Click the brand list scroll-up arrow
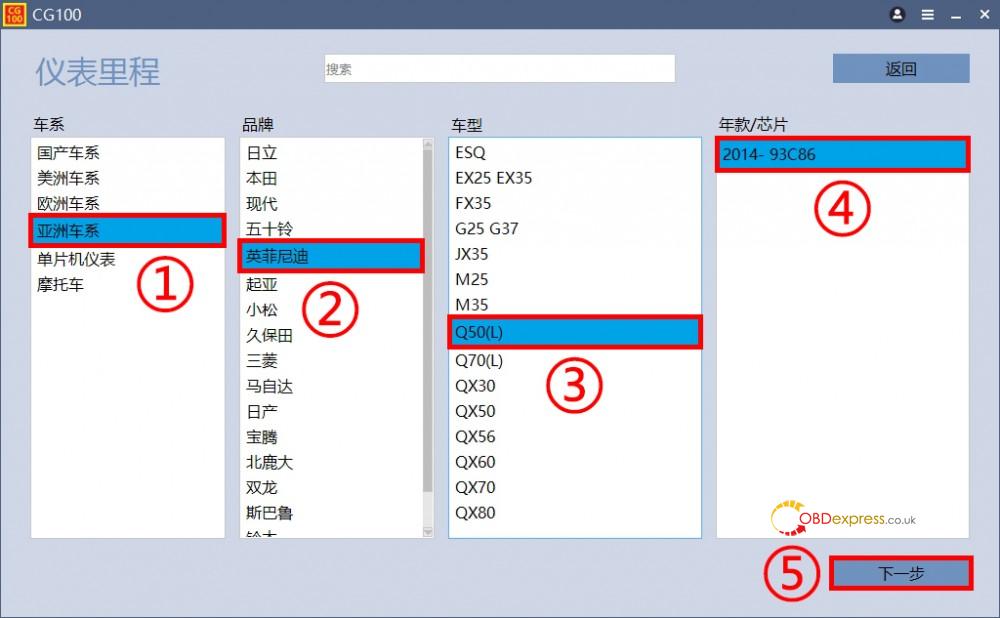This screenshot has height=618, width=1000. point(428,144)
